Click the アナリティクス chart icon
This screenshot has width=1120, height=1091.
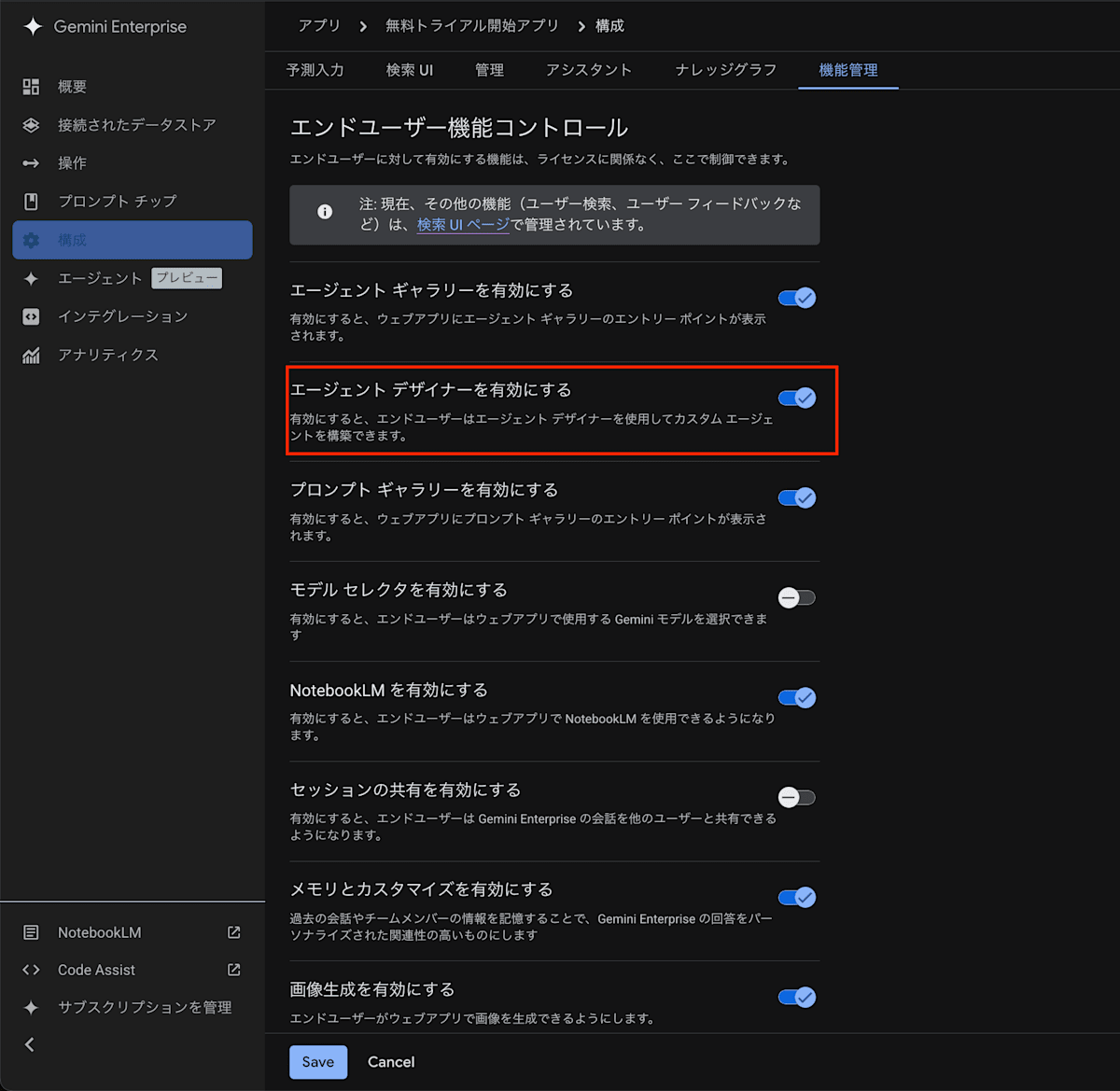(31, 355)
